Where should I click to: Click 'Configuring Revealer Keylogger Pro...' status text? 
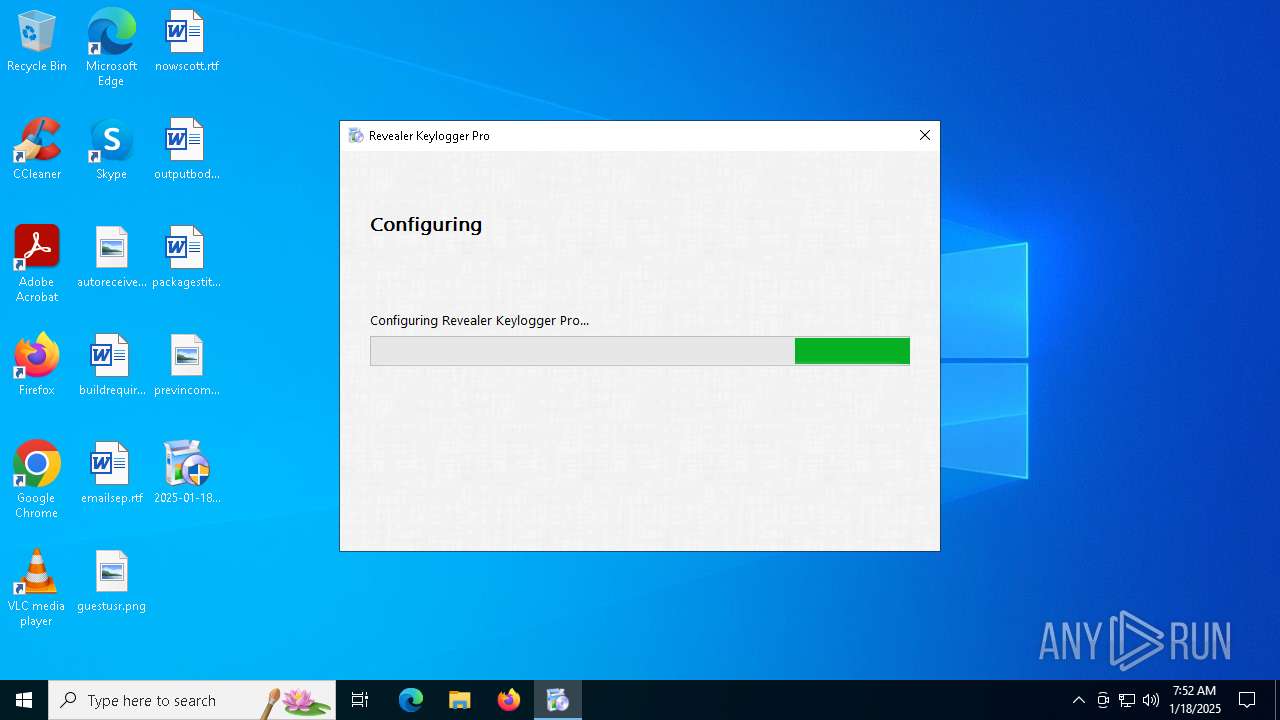pyautogui.click(x=480, y=321)
